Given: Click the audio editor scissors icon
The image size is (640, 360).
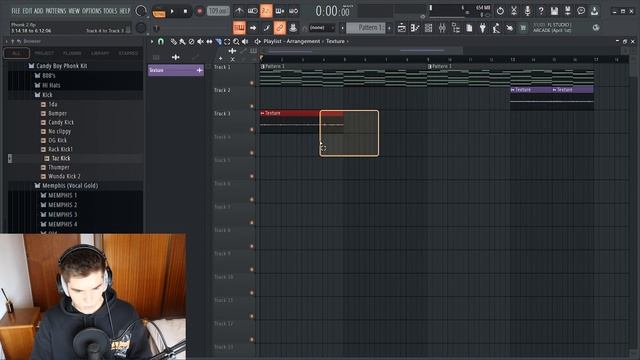Looking at the screenshot, I should [x=514, y=11].
